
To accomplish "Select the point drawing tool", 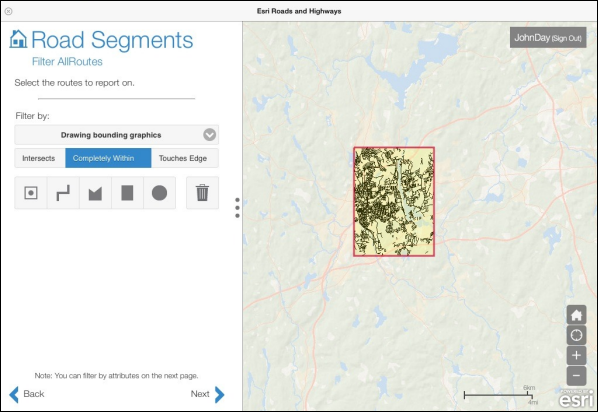I will point(31,193).
